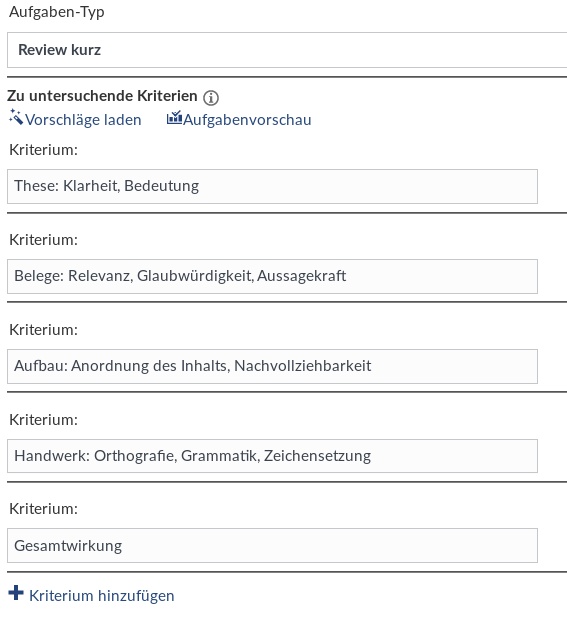Click Kriterium label above the These field
This screenshot has width=567, height=627.
(x=44, y=150)
